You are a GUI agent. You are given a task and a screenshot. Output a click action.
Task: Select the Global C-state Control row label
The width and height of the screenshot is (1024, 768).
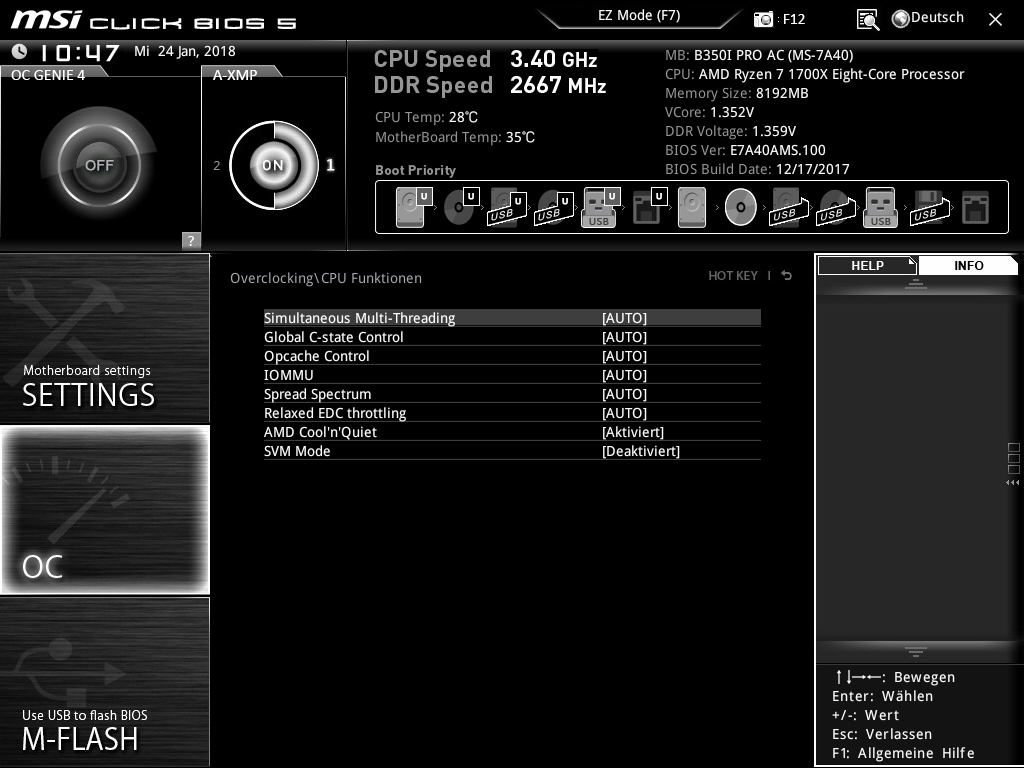point(334,337)
